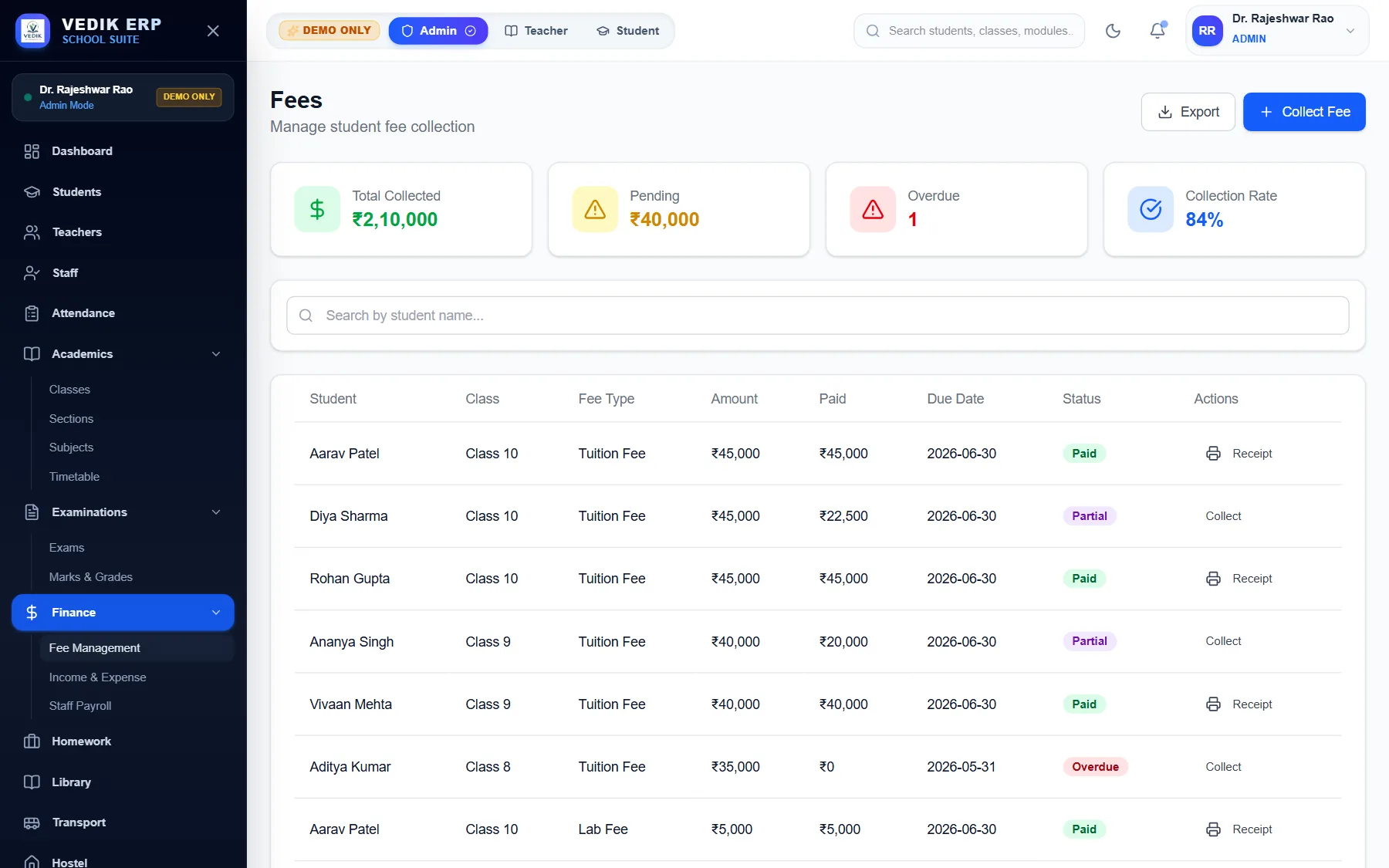Collapse the Examinations menu

point(216,512)
